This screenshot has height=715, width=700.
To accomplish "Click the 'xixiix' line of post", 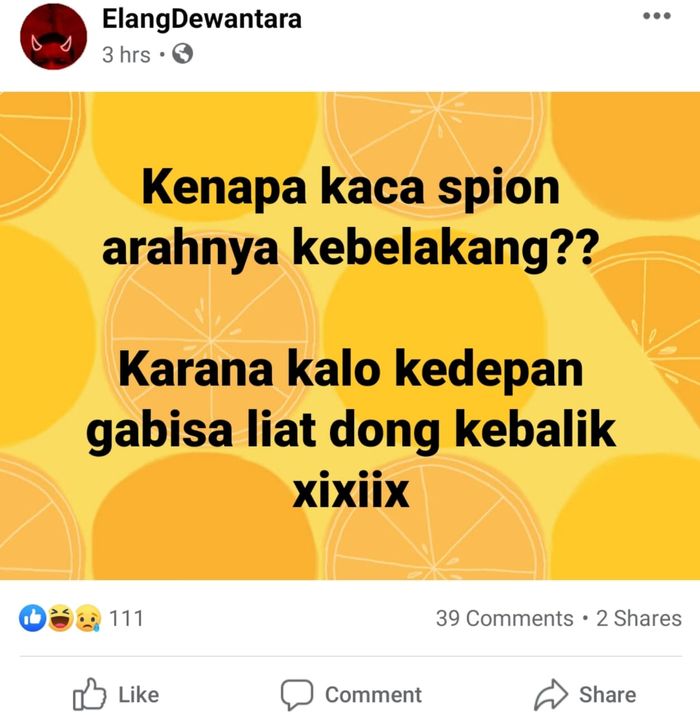I will 350,491.
